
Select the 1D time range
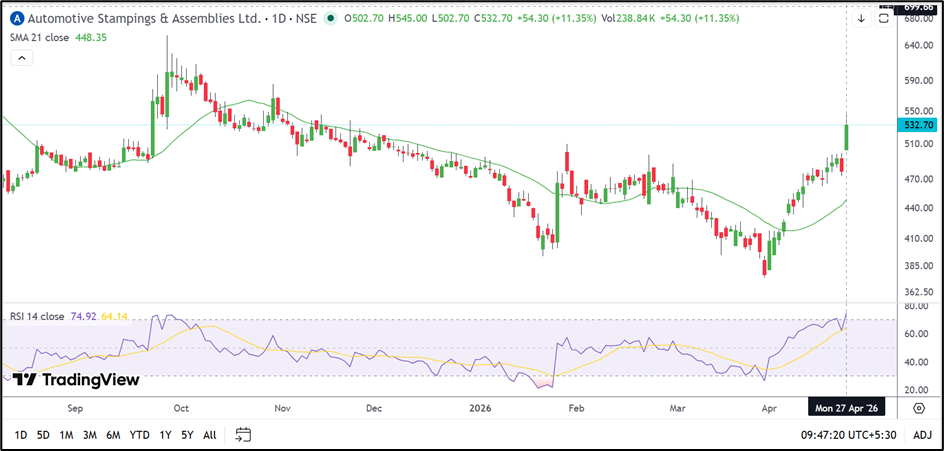coord(19,435)
